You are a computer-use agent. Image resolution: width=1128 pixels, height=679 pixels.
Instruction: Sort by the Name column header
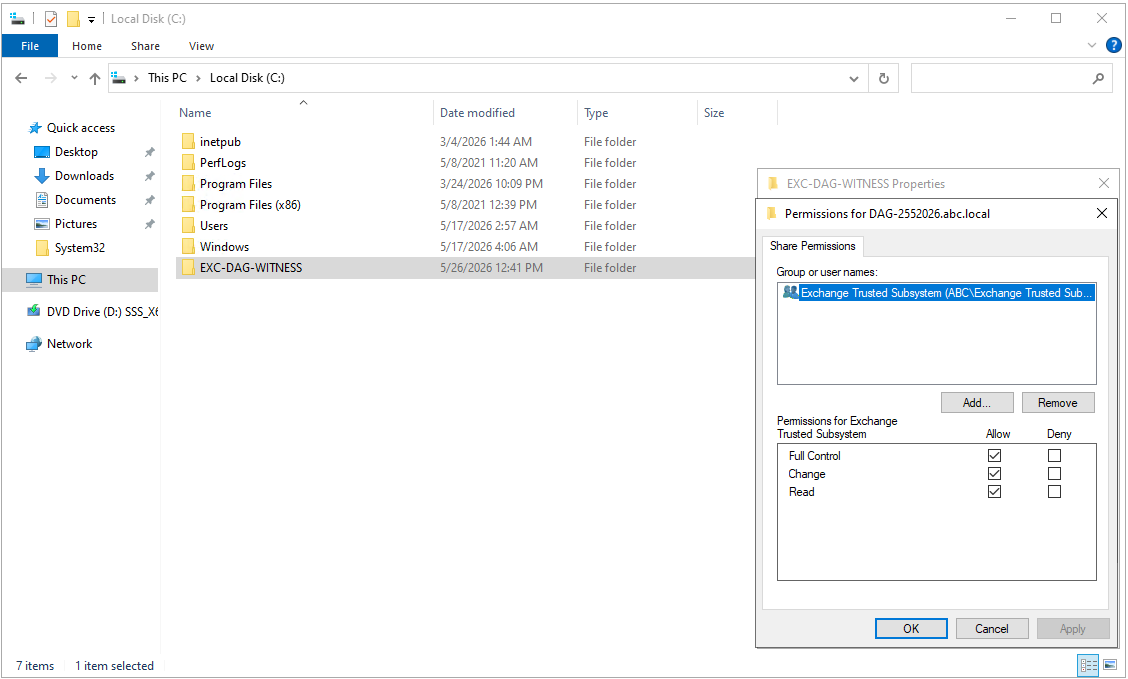point(195,113)
